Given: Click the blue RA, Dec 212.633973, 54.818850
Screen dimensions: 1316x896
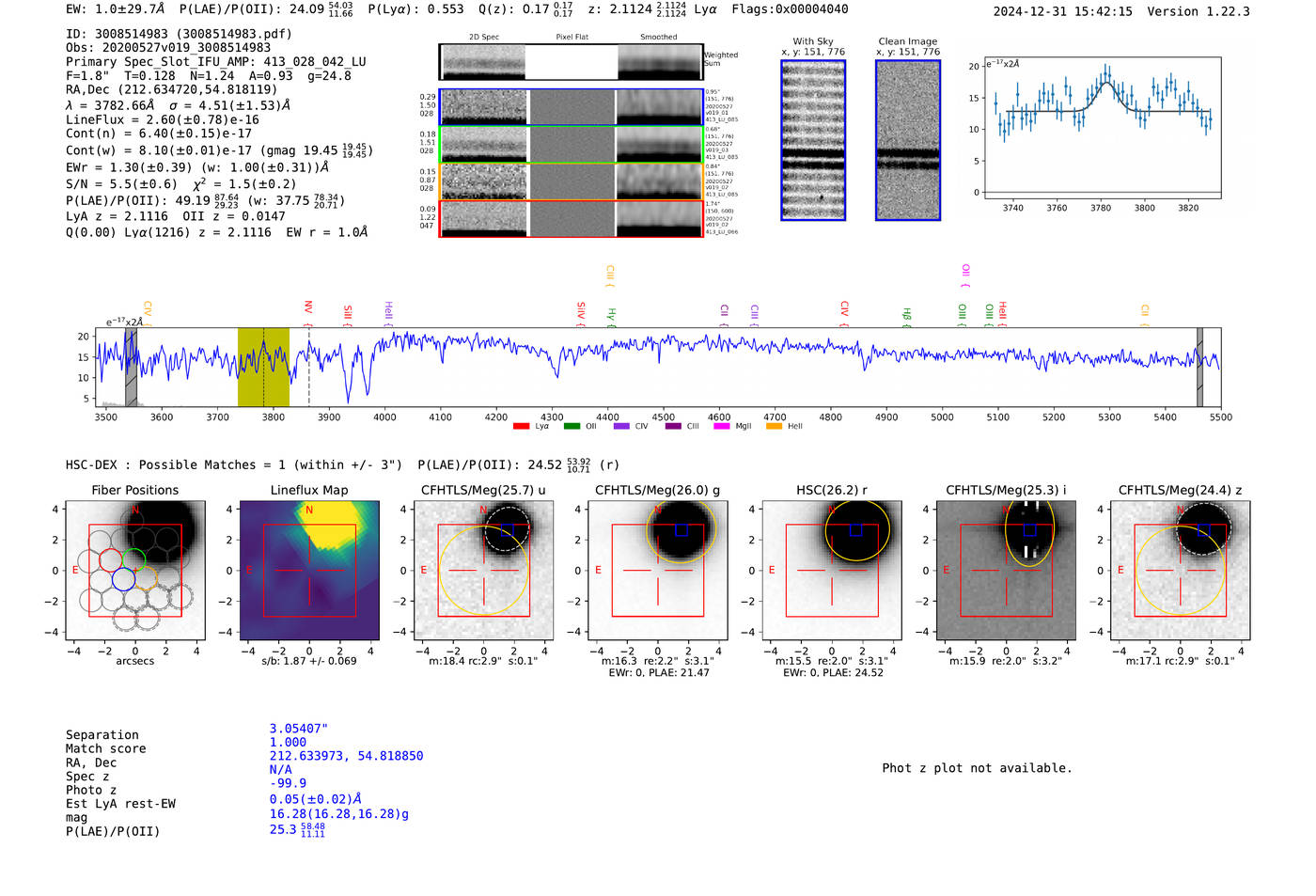Looking at the screenshot, I should [346, 756].
